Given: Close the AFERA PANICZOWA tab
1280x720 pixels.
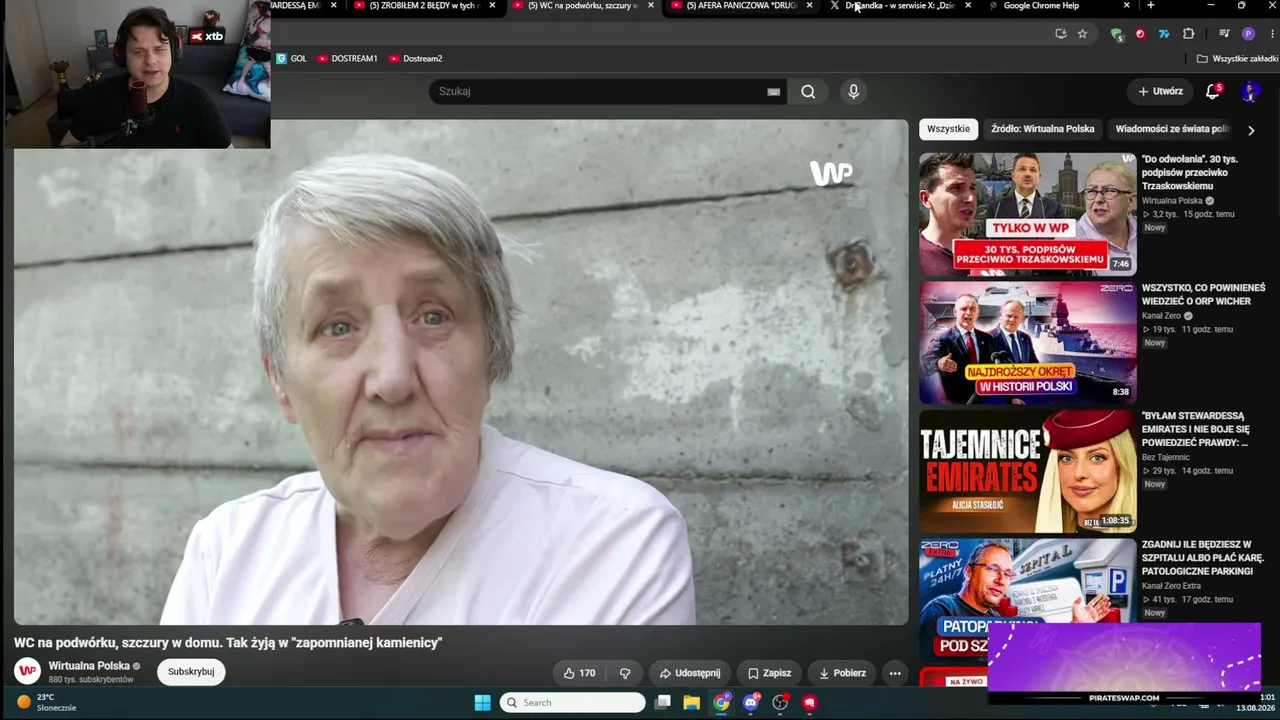Looking at the screenshot, I should [x=809, y=6].
